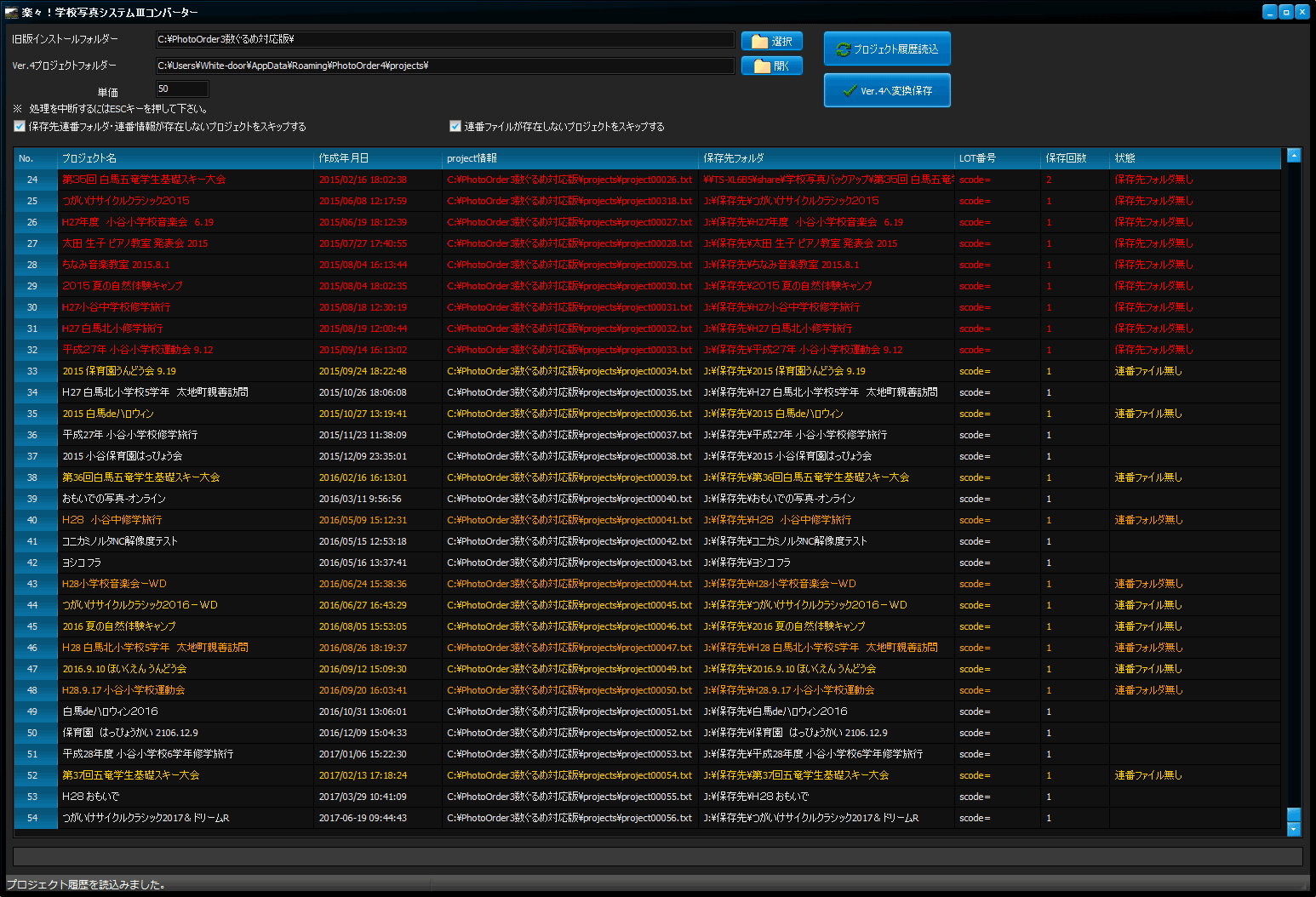The height and width of the screenshot is (897, 1316).
Task: Select project H28.9.17 小谷小学校運動会
Action: pos(123,690)
